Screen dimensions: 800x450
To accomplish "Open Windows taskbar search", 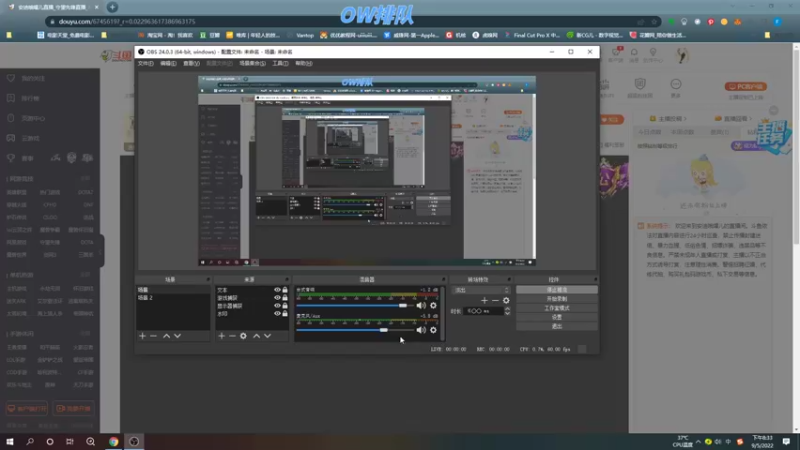I will pyautogui.click(x=30, y=441).
